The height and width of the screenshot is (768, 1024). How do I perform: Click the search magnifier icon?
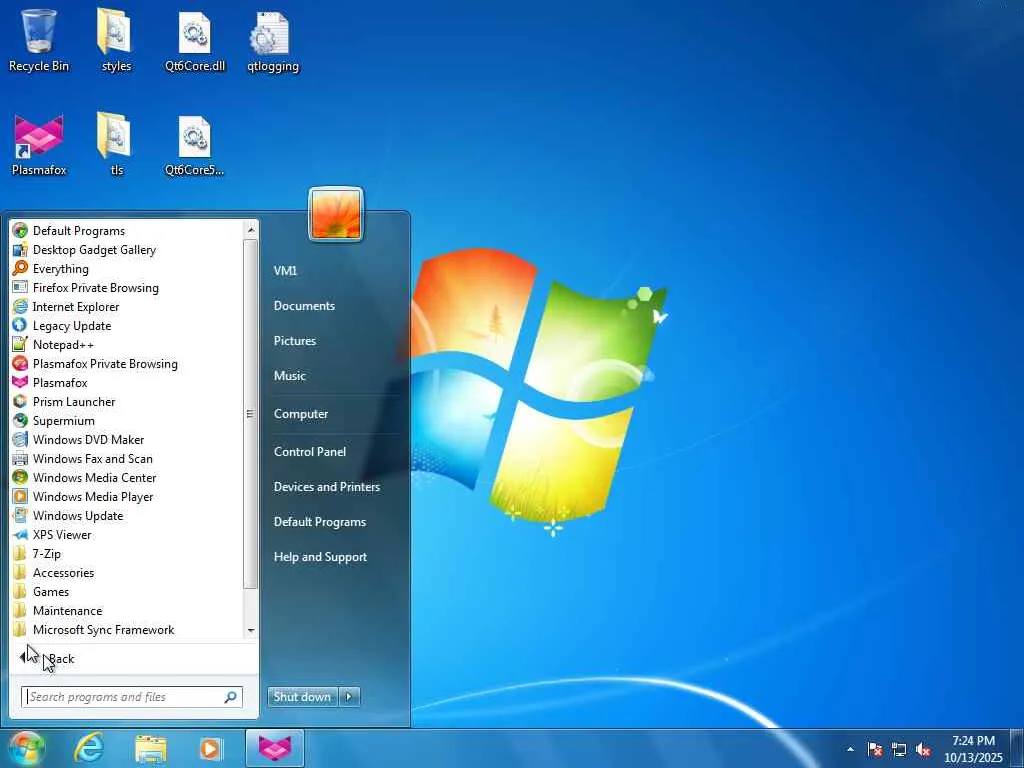231,697
